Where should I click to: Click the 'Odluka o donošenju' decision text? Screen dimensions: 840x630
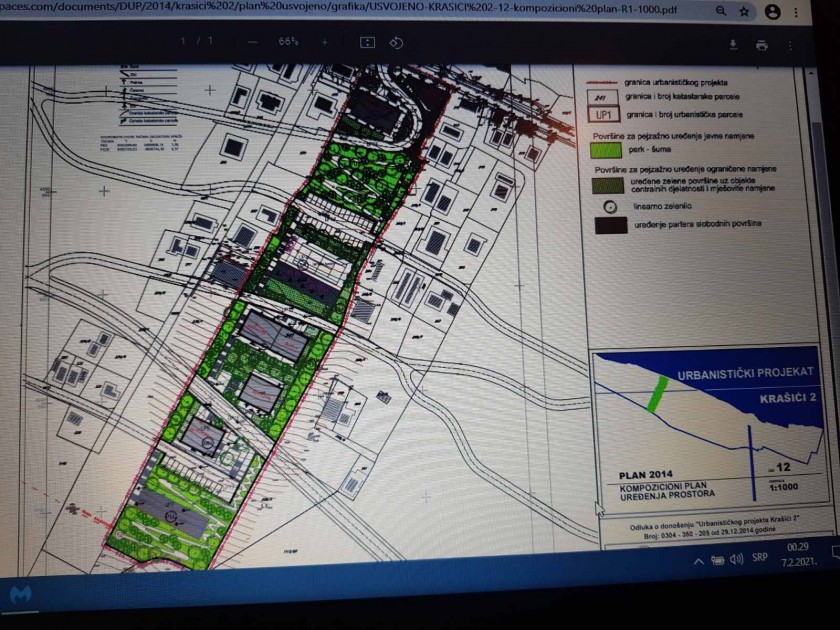click(714, 524)
